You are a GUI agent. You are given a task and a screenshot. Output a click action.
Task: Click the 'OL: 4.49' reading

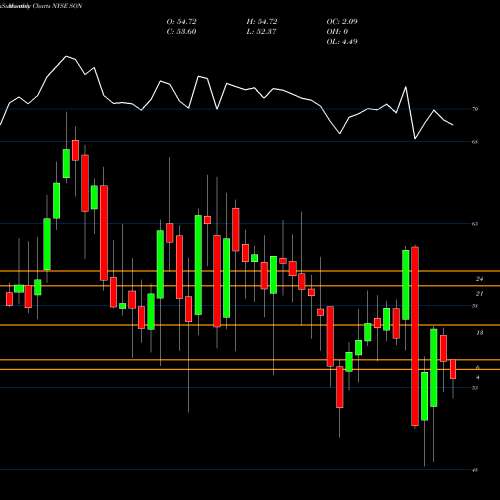pos(342,42)
